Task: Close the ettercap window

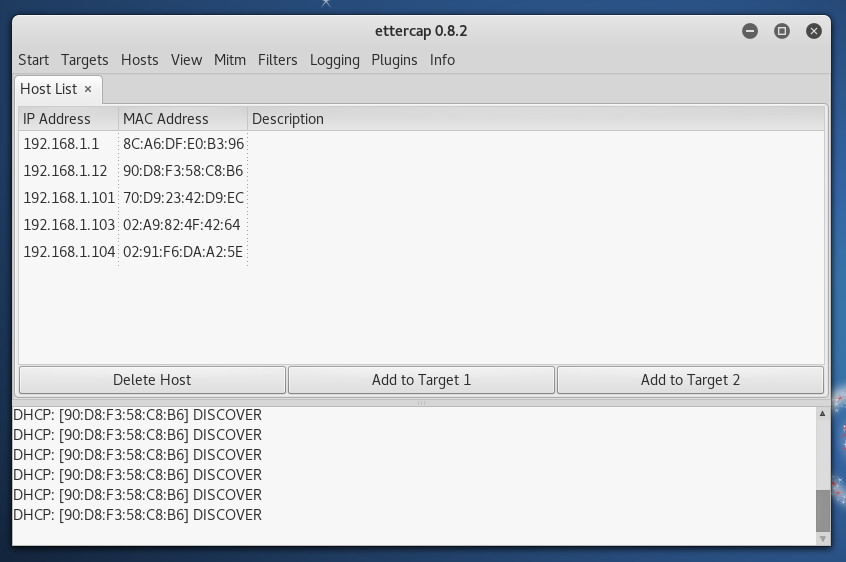Action: 814,31
